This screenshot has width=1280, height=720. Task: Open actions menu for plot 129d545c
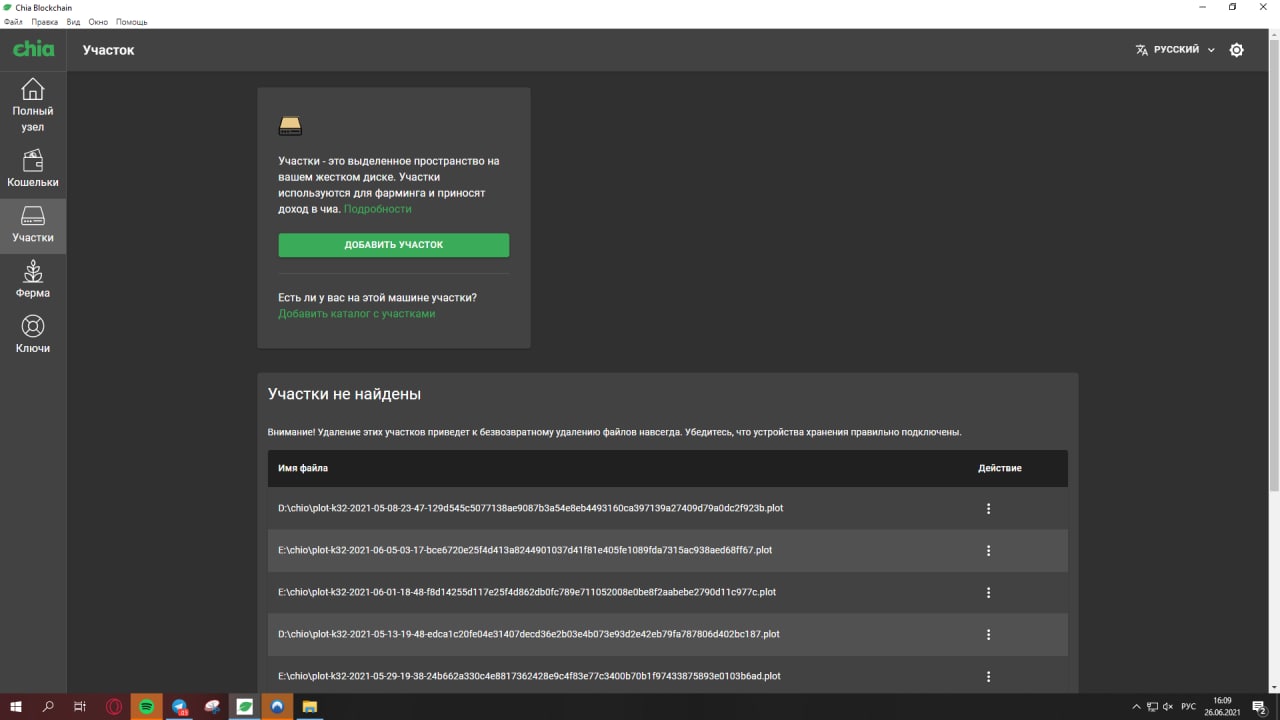[988, 508]
